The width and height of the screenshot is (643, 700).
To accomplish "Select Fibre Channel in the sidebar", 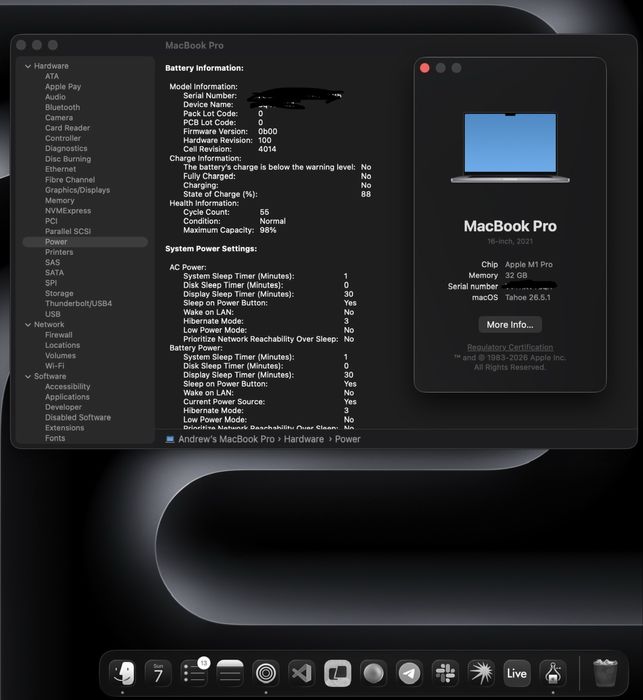I will tap(70, 179).
